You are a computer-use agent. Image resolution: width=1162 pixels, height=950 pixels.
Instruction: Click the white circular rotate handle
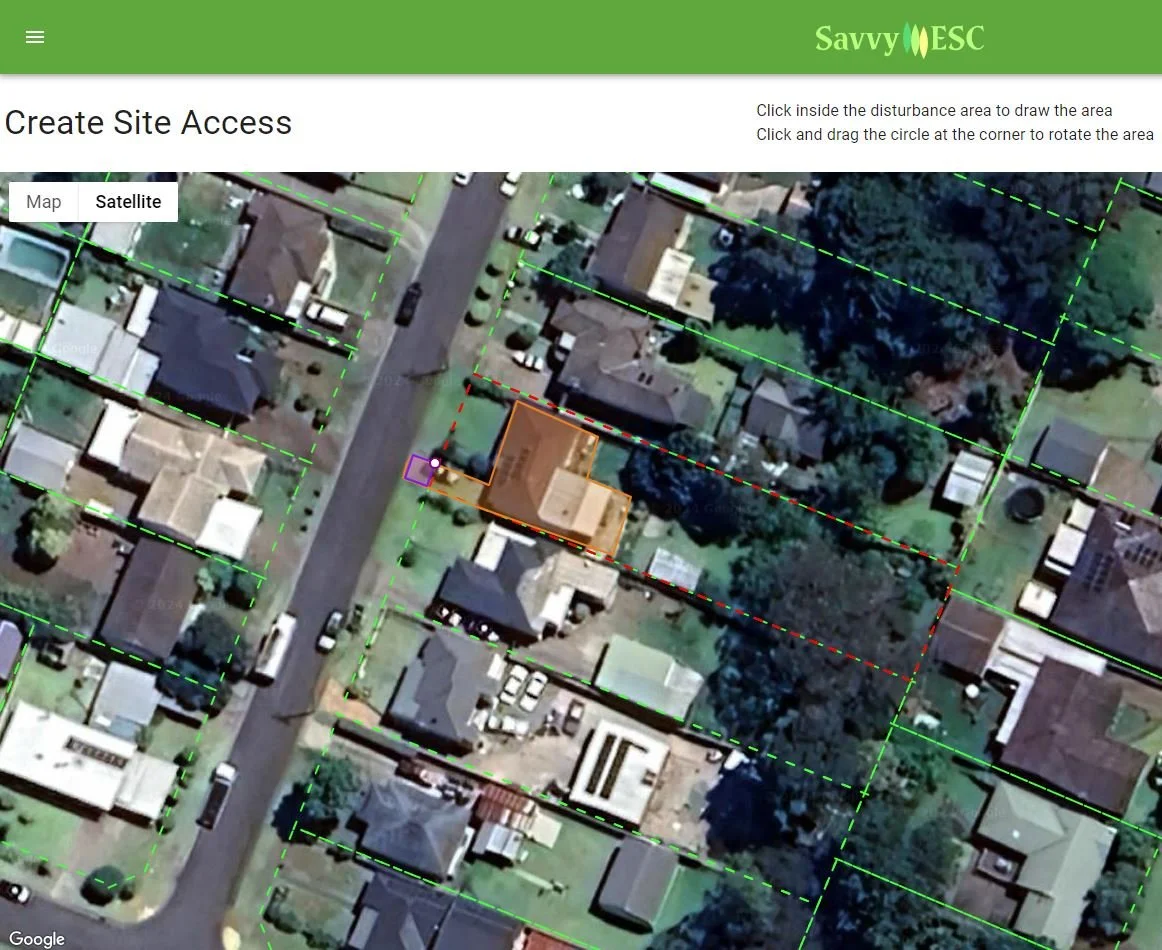[435, 463]
